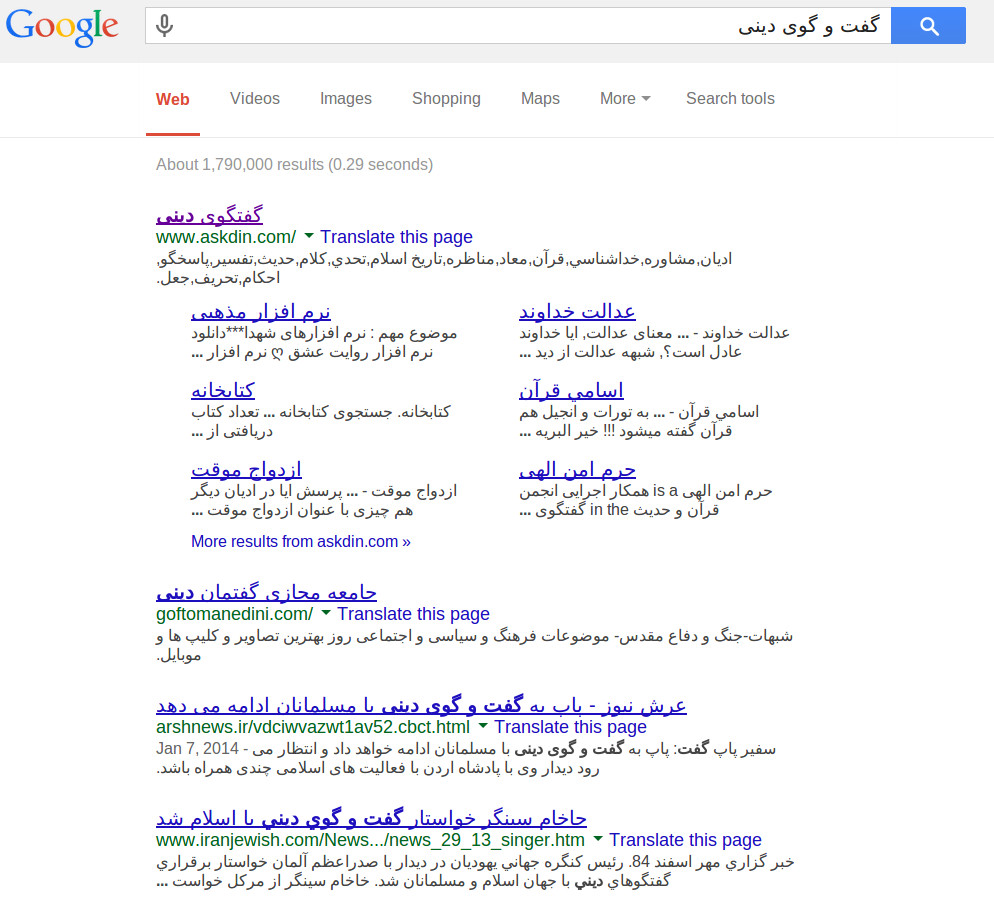Open the first result title for askdin.com

209,216
